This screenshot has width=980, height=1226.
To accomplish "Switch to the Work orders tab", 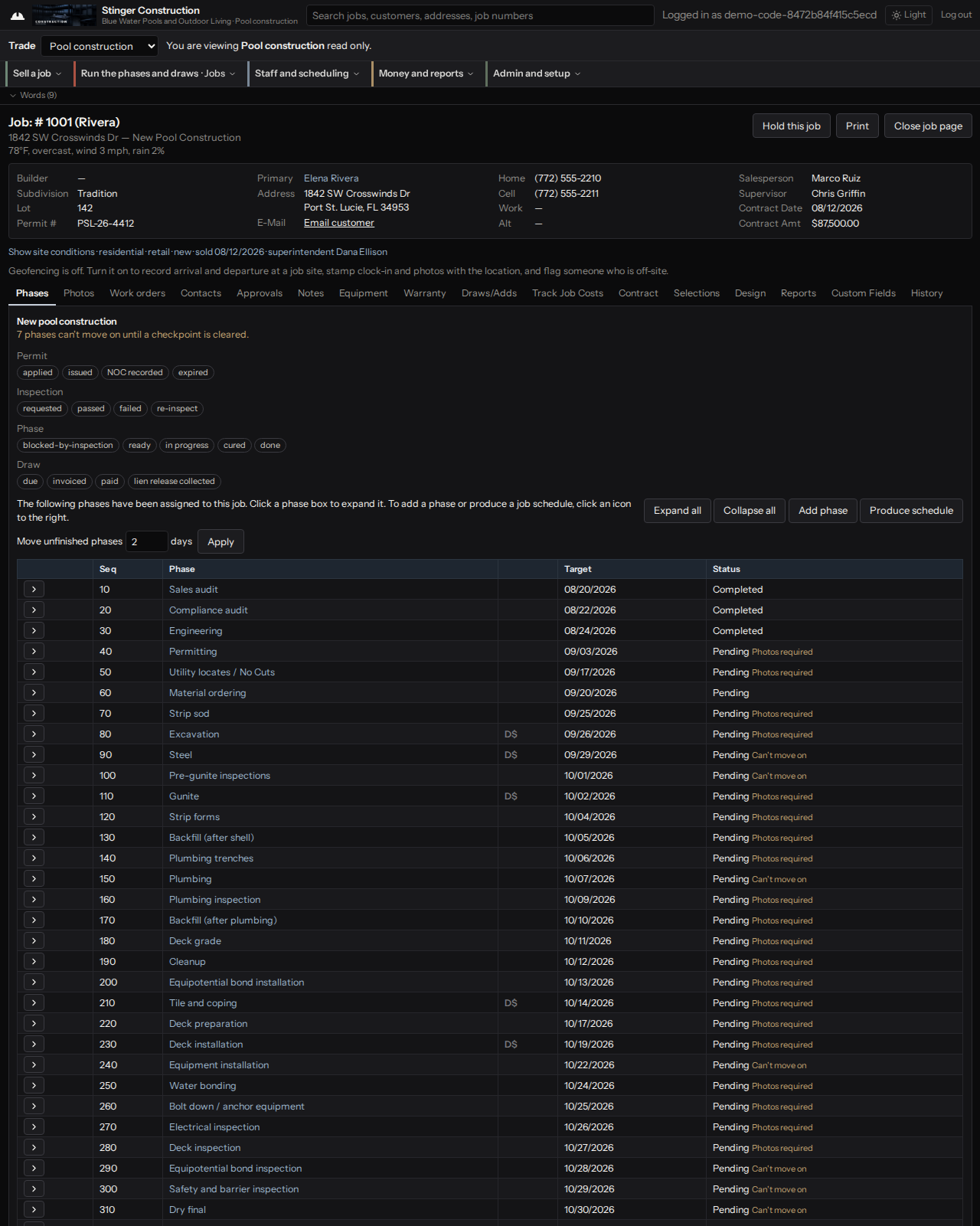I will [x=138, y=293].
